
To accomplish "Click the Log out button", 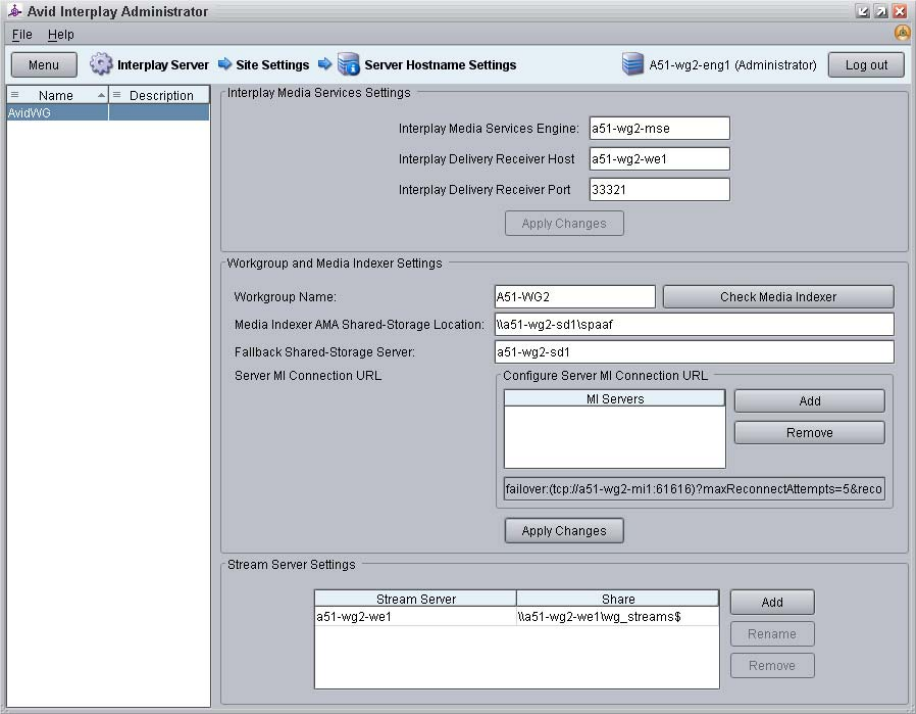I will [x=866, y=65].
